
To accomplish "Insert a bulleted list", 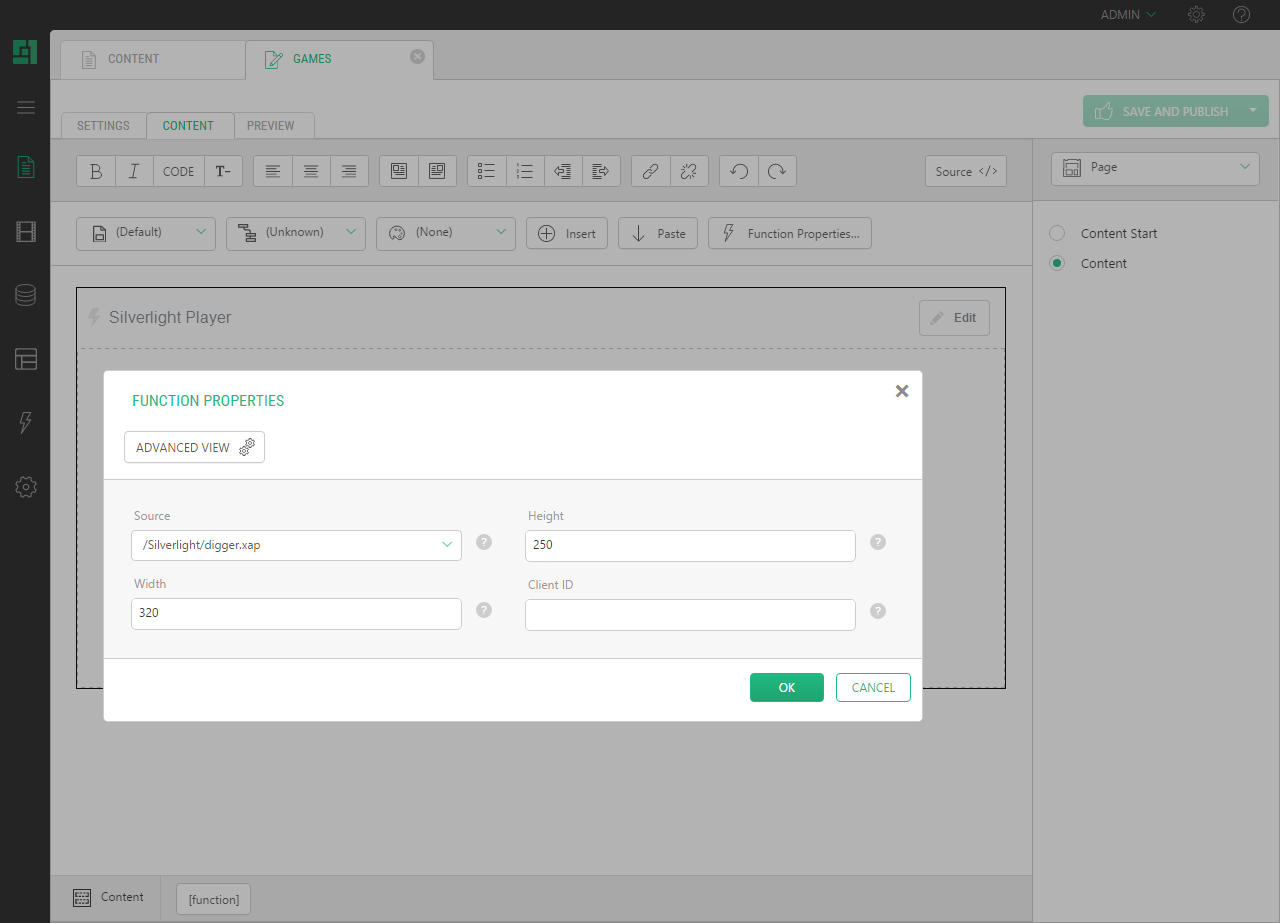I will (487, 171).
